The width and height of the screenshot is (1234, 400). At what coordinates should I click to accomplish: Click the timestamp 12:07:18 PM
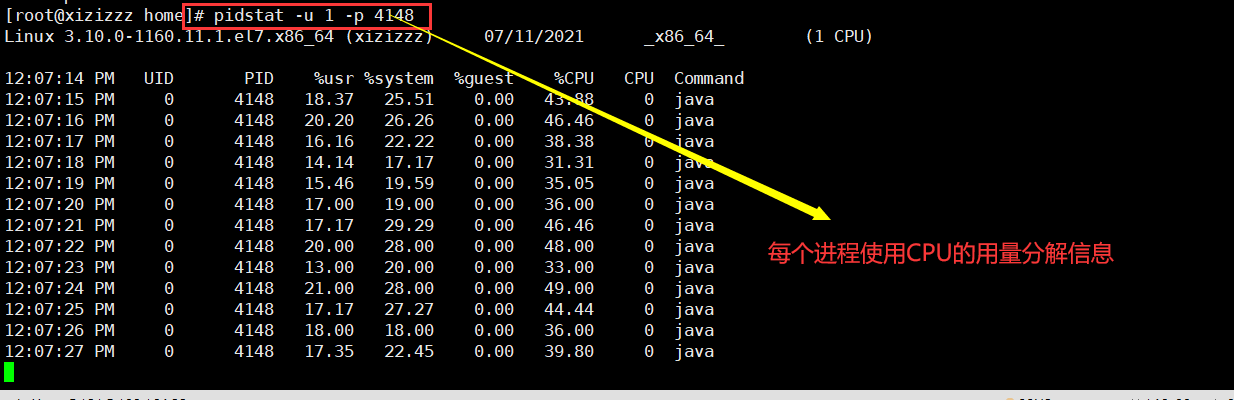tap(59, 162)
